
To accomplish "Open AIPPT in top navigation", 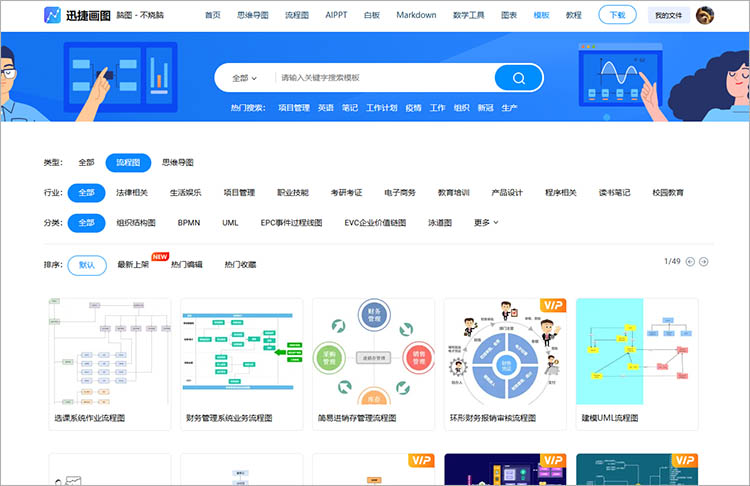I will point(336,15).
